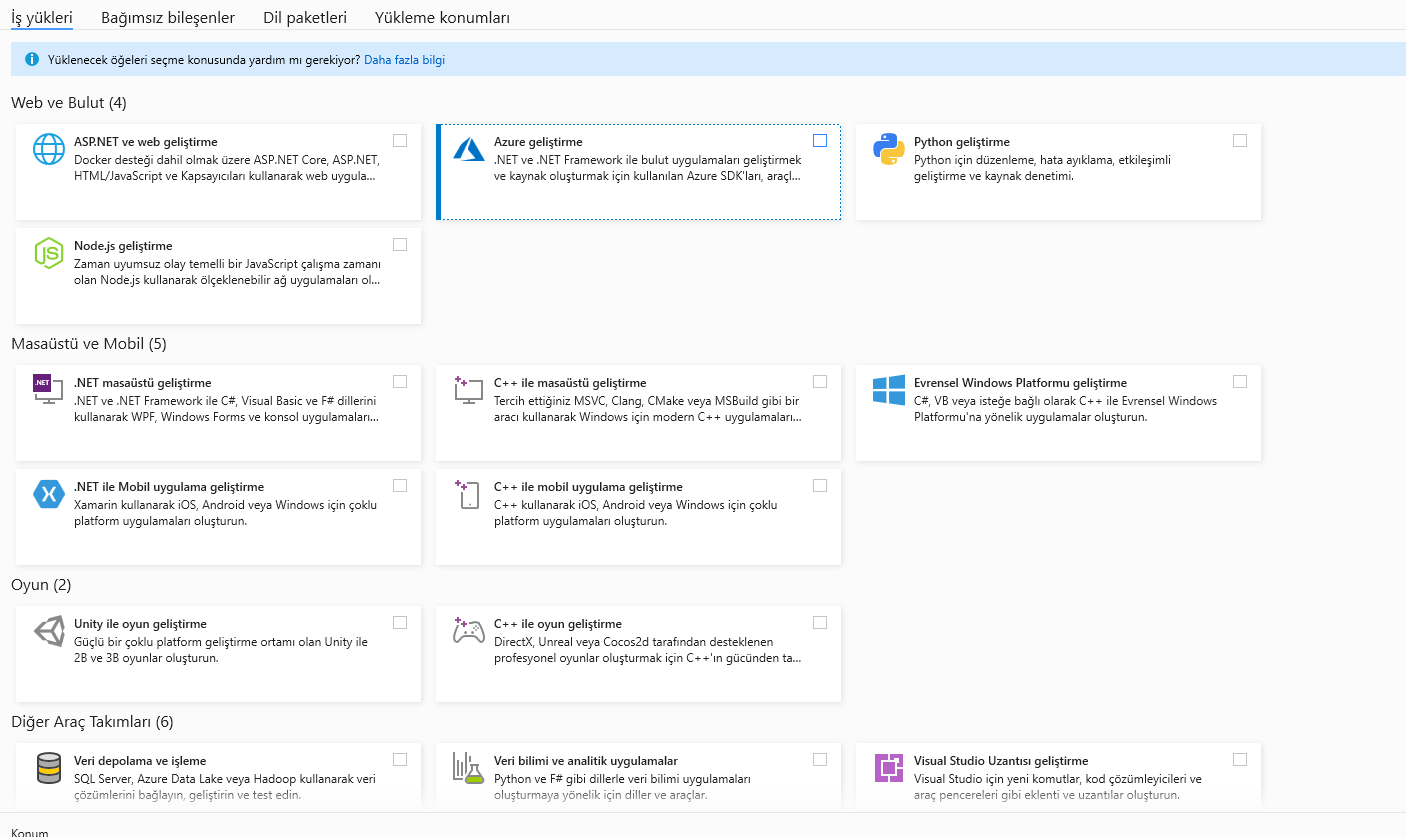Click the Windows logo for Evrensel Windows Platformu

tap(889, 390)
